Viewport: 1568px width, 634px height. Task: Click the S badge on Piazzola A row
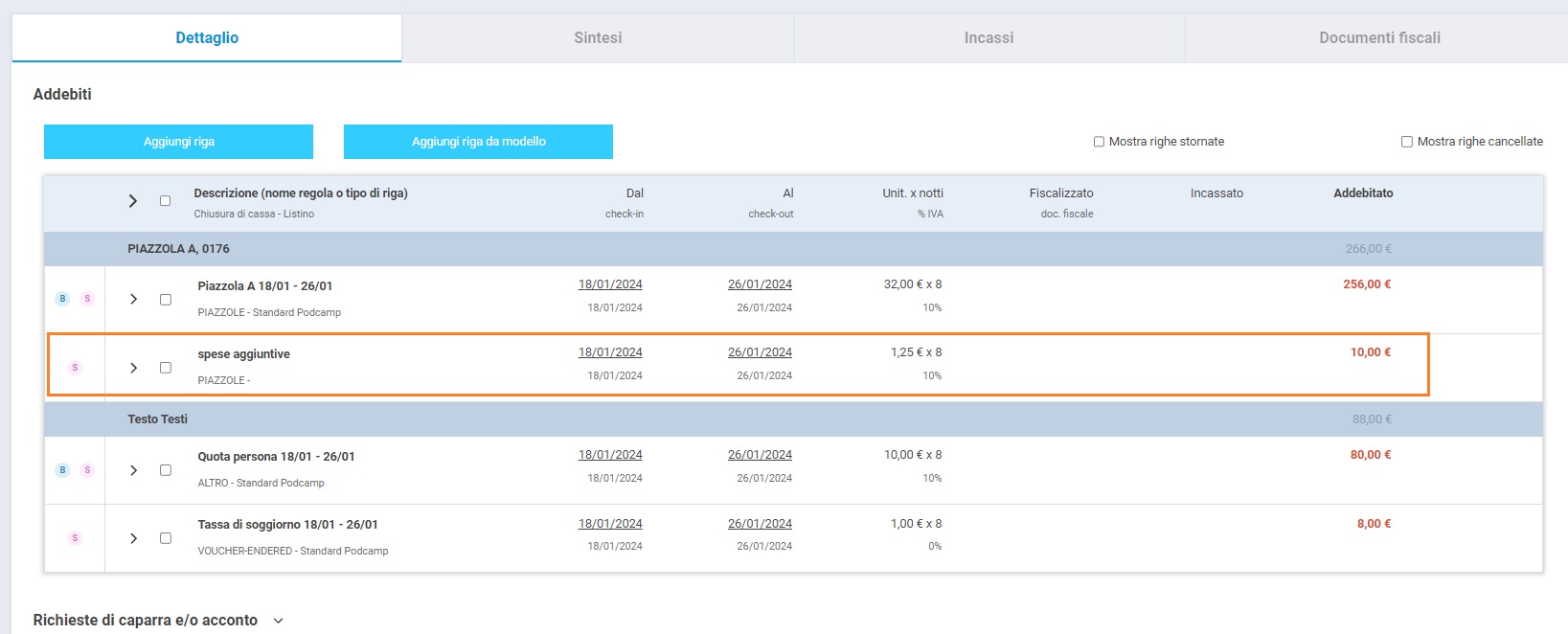click(x=87, y=299)
